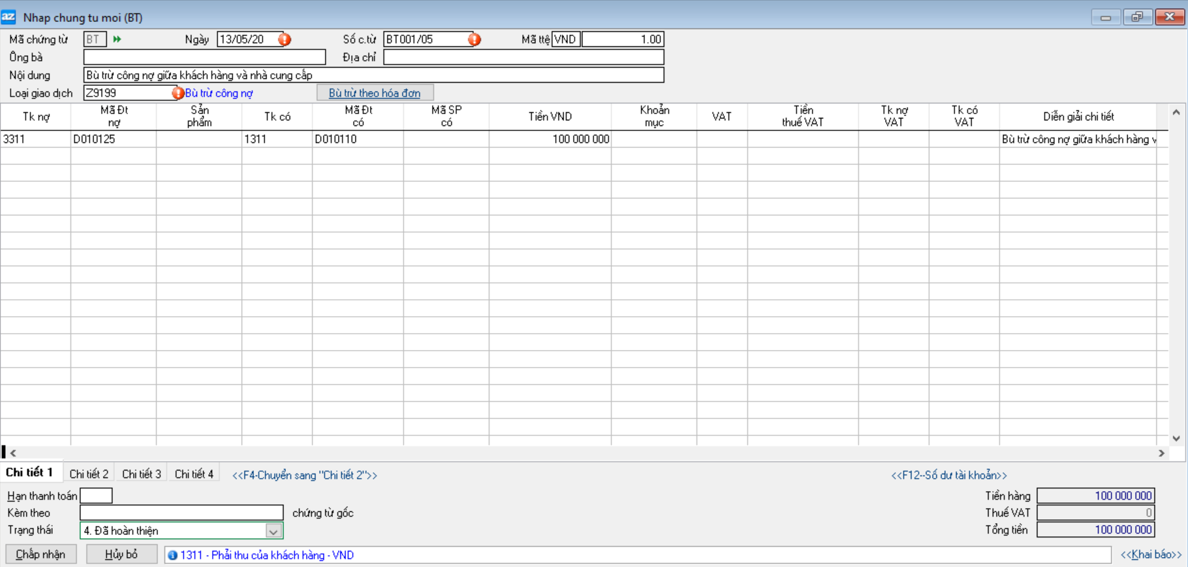Click the orange lookup icon beside Số c.từ
Viewport: 1188px width, 567px height.
click(x=474, y=40)
